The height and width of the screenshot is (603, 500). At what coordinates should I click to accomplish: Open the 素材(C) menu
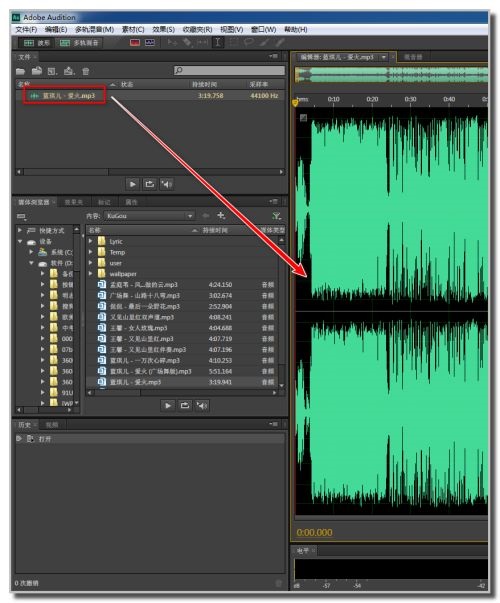click(x=133, y=29)
